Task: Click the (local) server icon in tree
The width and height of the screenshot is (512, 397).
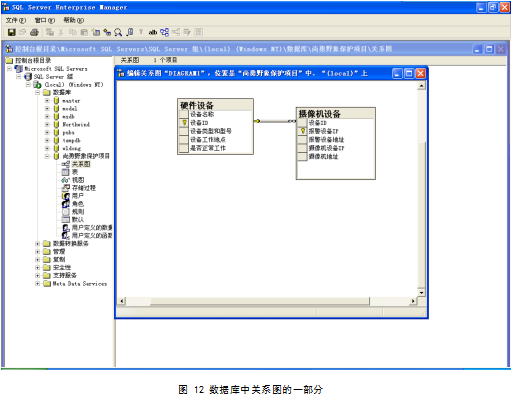Action: [37, 85]
